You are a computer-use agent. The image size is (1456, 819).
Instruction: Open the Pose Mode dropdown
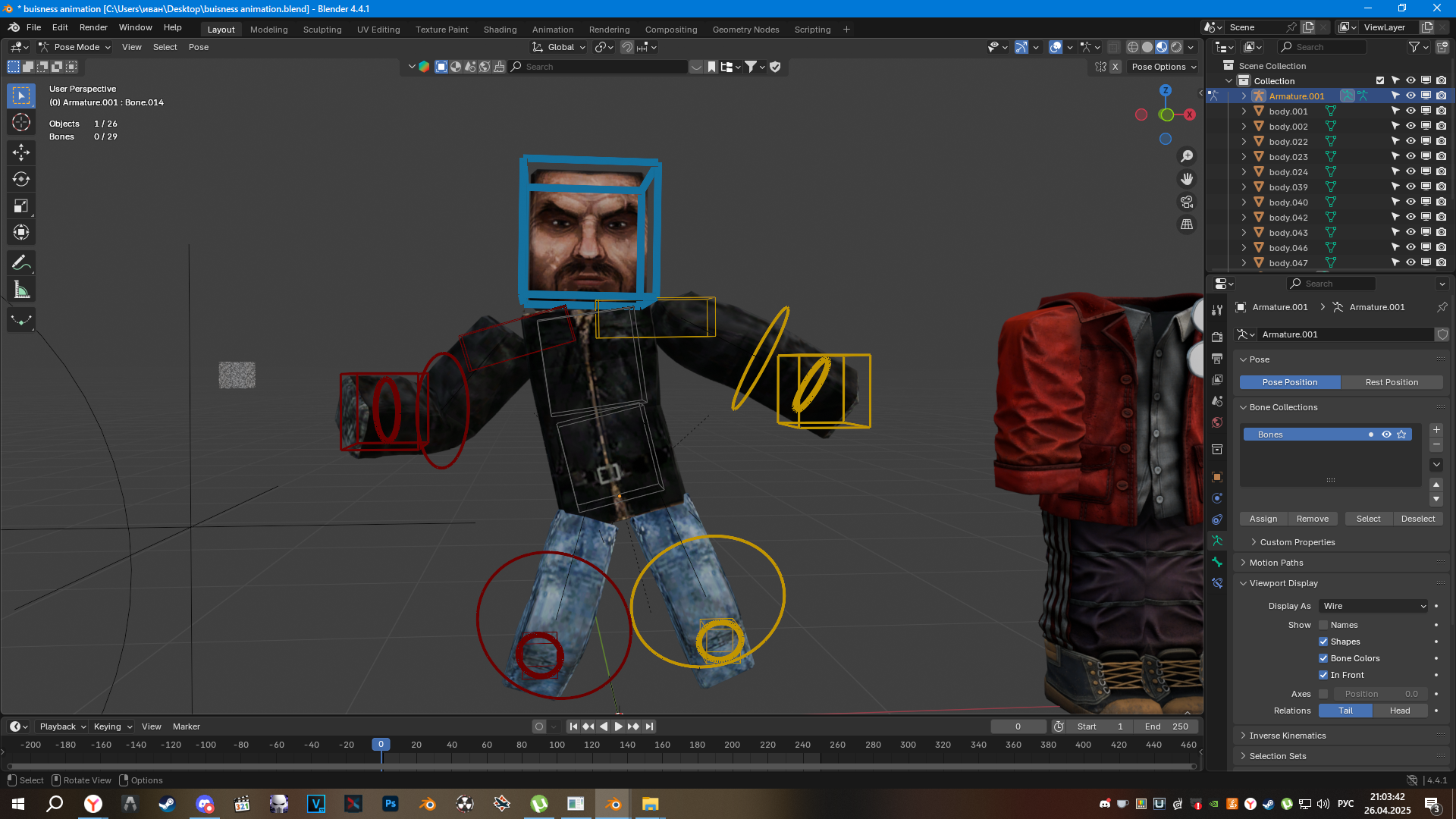[74, 47]
